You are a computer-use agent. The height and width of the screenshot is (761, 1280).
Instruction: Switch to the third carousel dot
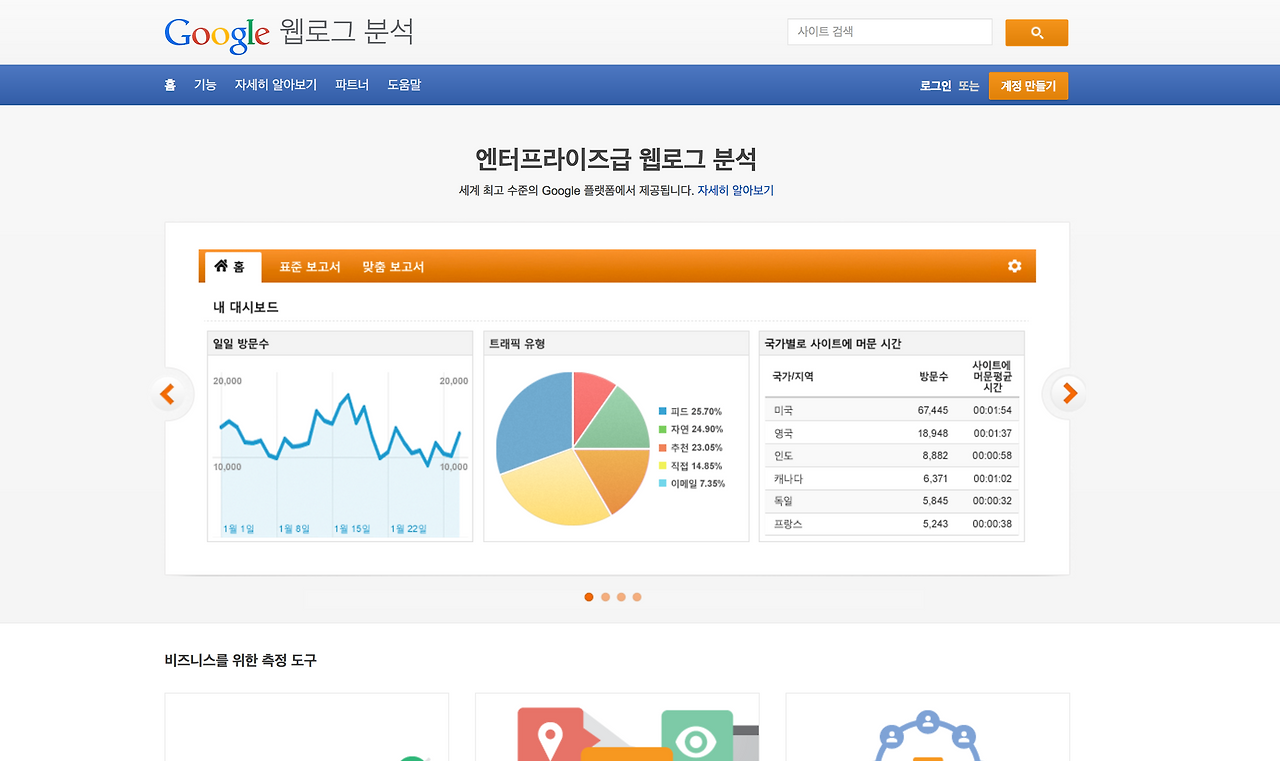pos(621,597)
